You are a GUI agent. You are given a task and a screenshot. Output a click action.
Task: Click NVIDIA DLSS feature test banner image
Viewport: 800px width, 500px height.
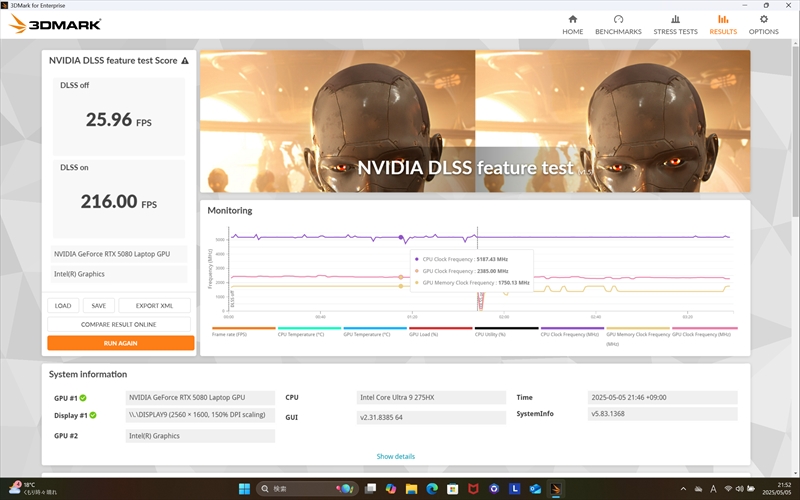click(x=475, y=121)
